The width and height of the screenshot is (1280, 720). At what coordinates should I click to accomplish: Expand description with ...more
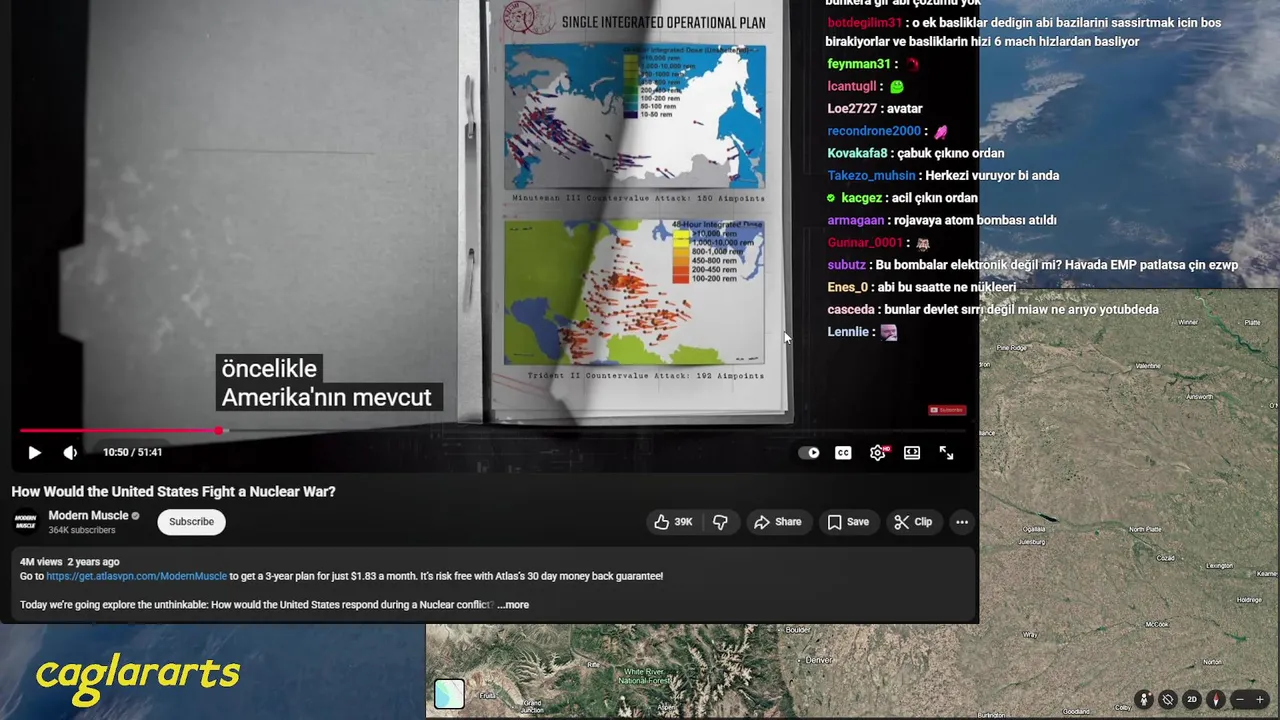[x=513, y=605]
